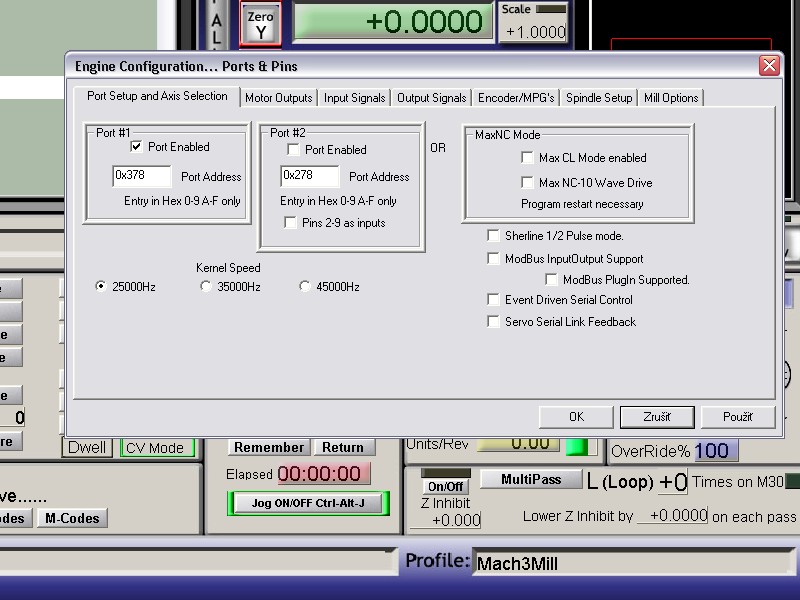The width and height of the screenshot is (800, 600).
Task: Open the Encoder/MPG's tab
Action: pos(516,98)
